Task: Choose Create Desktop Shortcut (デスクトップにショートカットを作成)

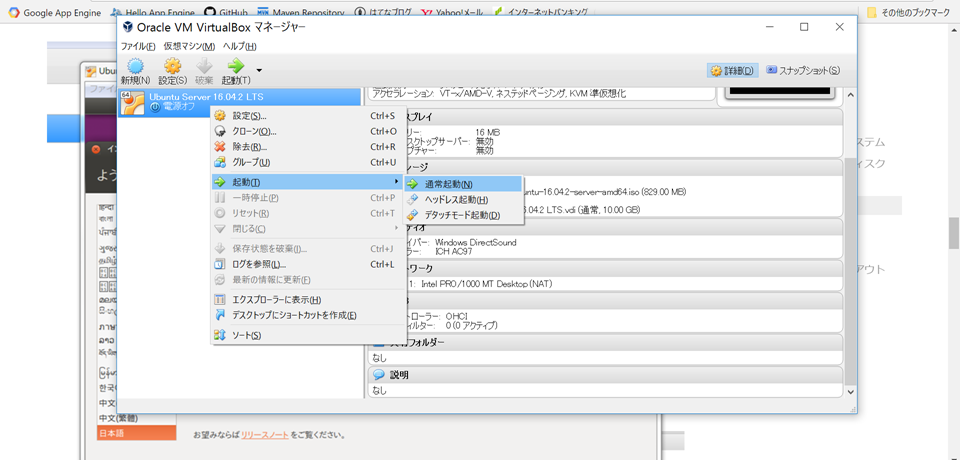Action: point(309,315)
